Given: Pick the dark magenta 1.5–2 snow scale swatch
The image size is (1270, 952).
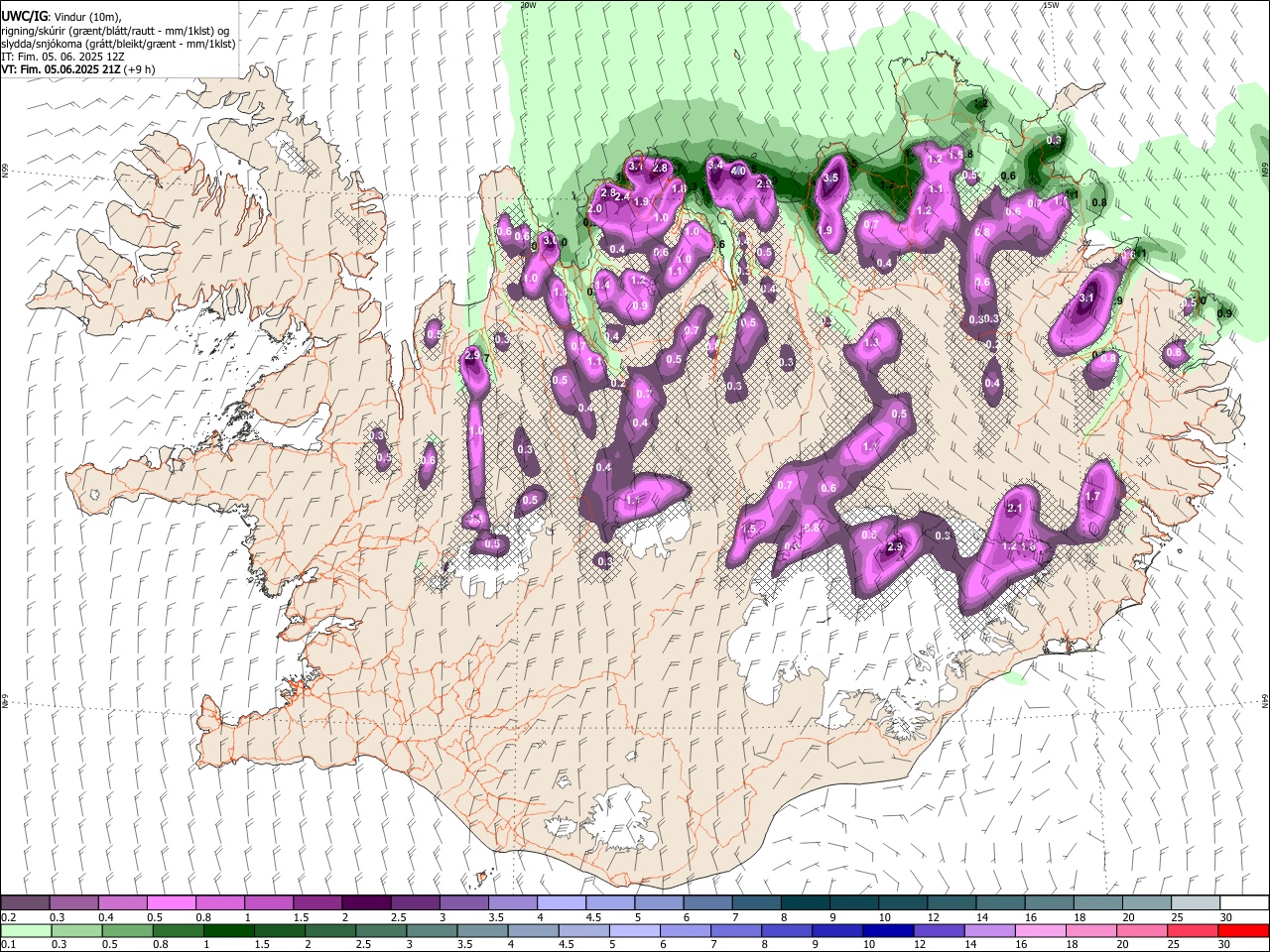Looking at the screenshot, I should (x=317, y=903).
